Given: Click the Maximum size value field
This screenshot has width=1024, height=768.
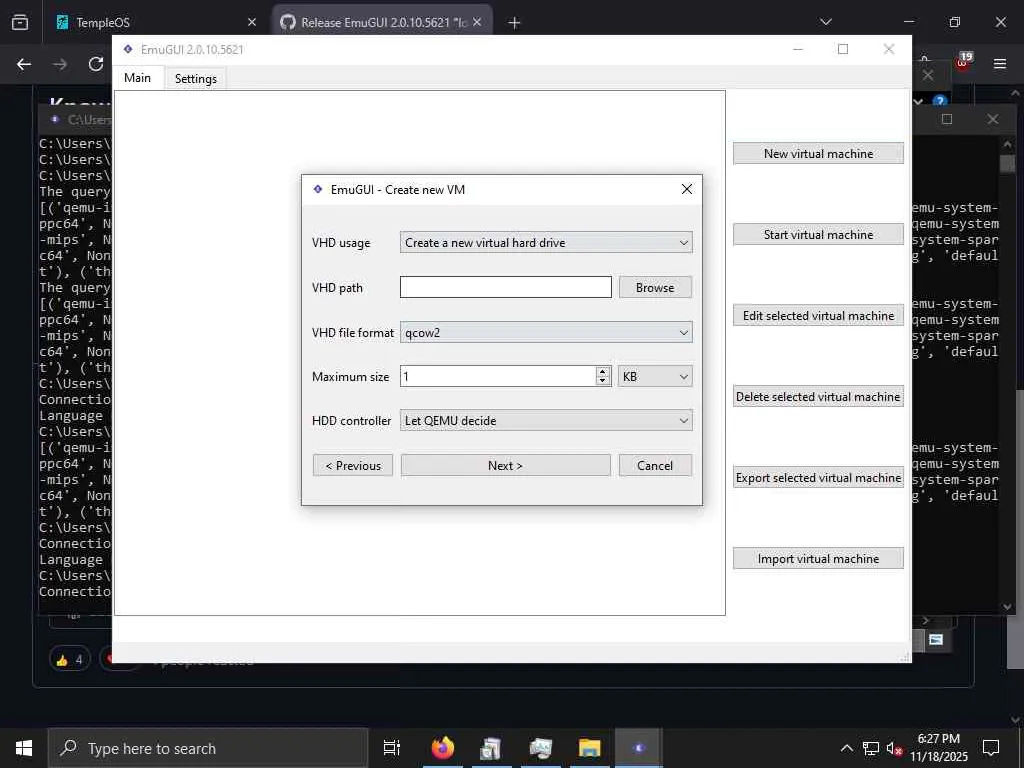Looking at the screenshot, I should (x=498, y=376).
